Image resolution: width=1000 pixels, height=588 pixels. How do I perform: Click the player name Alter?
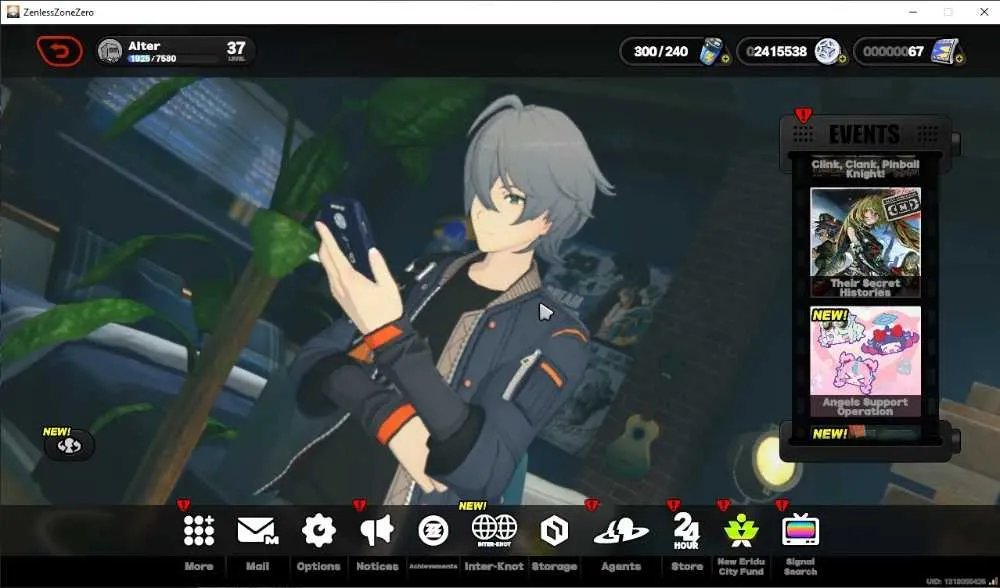(x=144, y=46)
